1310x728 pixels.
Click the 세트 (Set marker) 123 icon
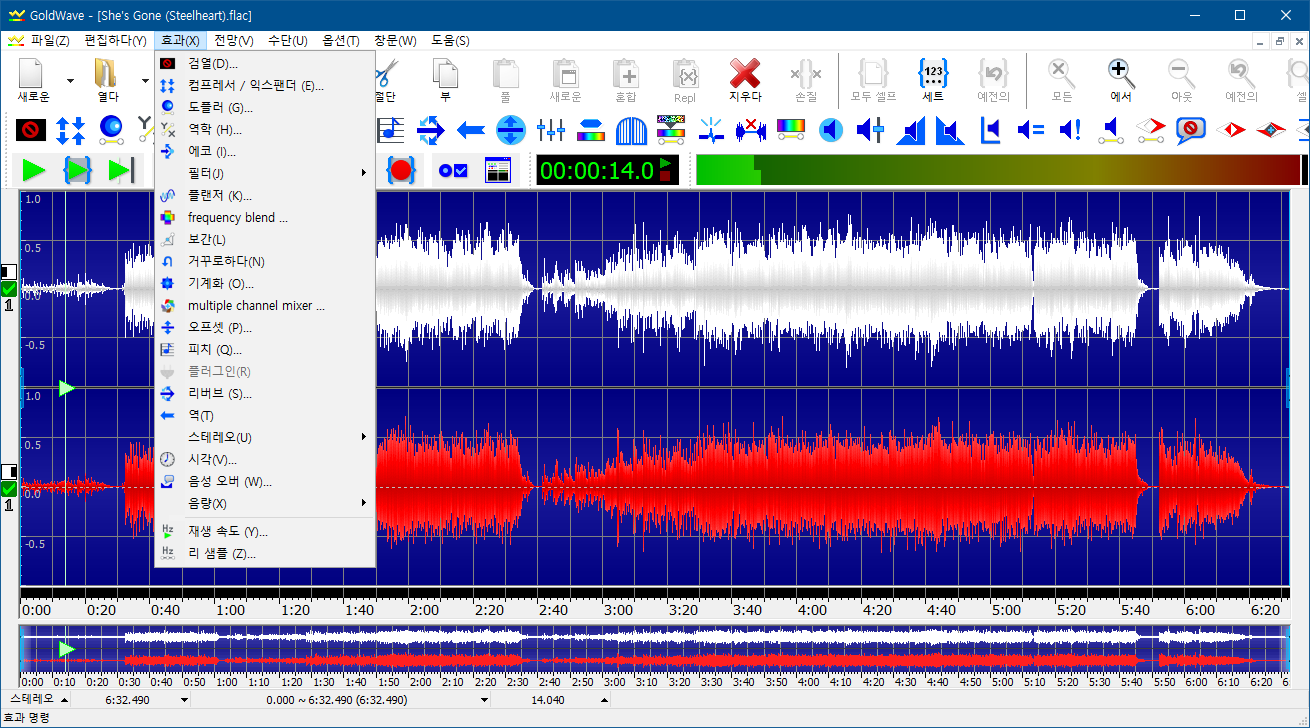tap(933, 80)
